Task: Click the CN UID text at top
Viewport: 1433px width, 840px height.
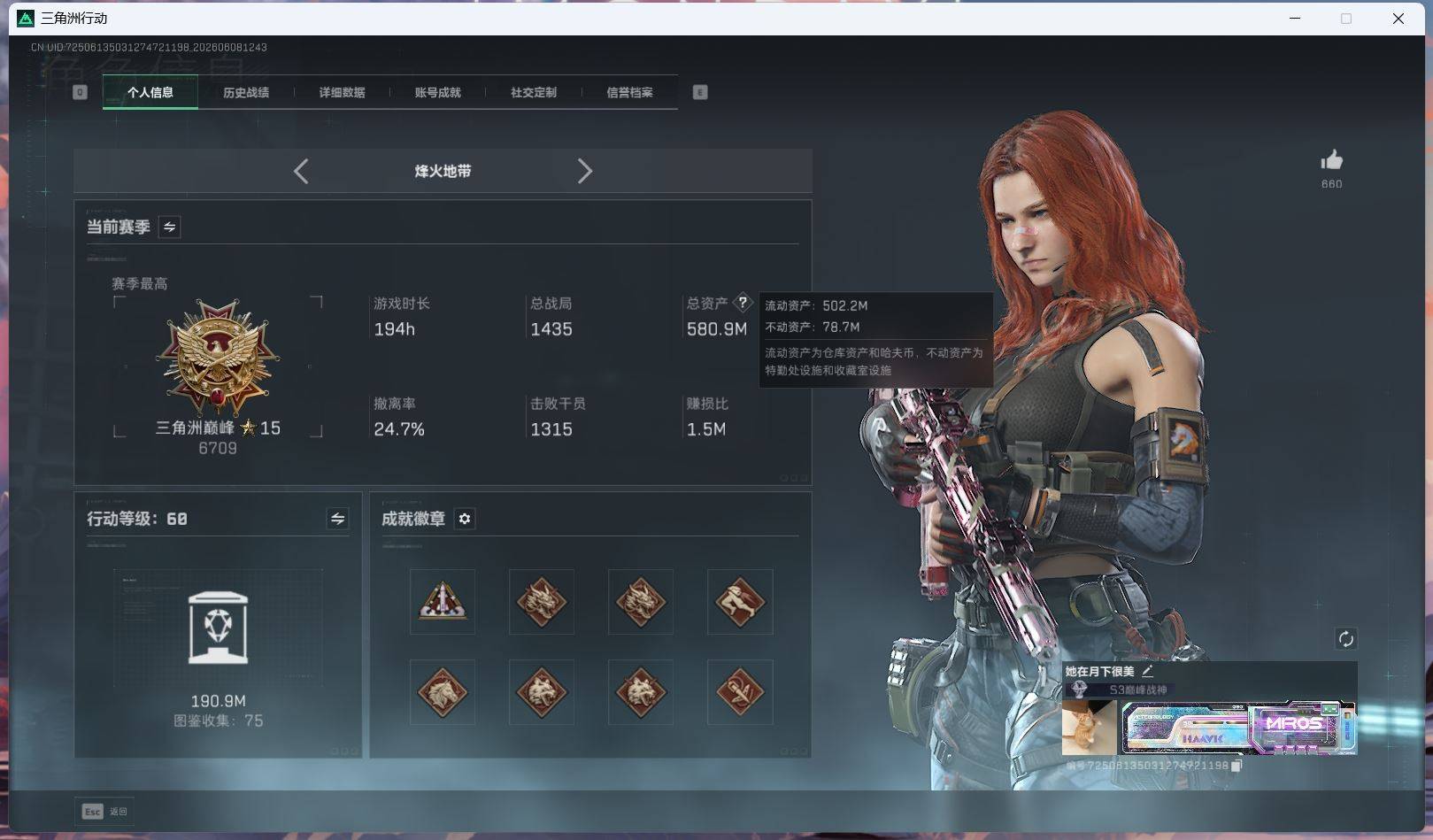Action: coord(149,47)
